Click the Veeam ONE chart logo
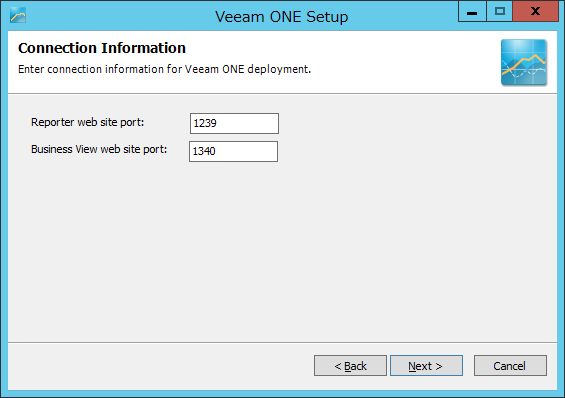Screen dimensions: 565x398 click(524, 62)
